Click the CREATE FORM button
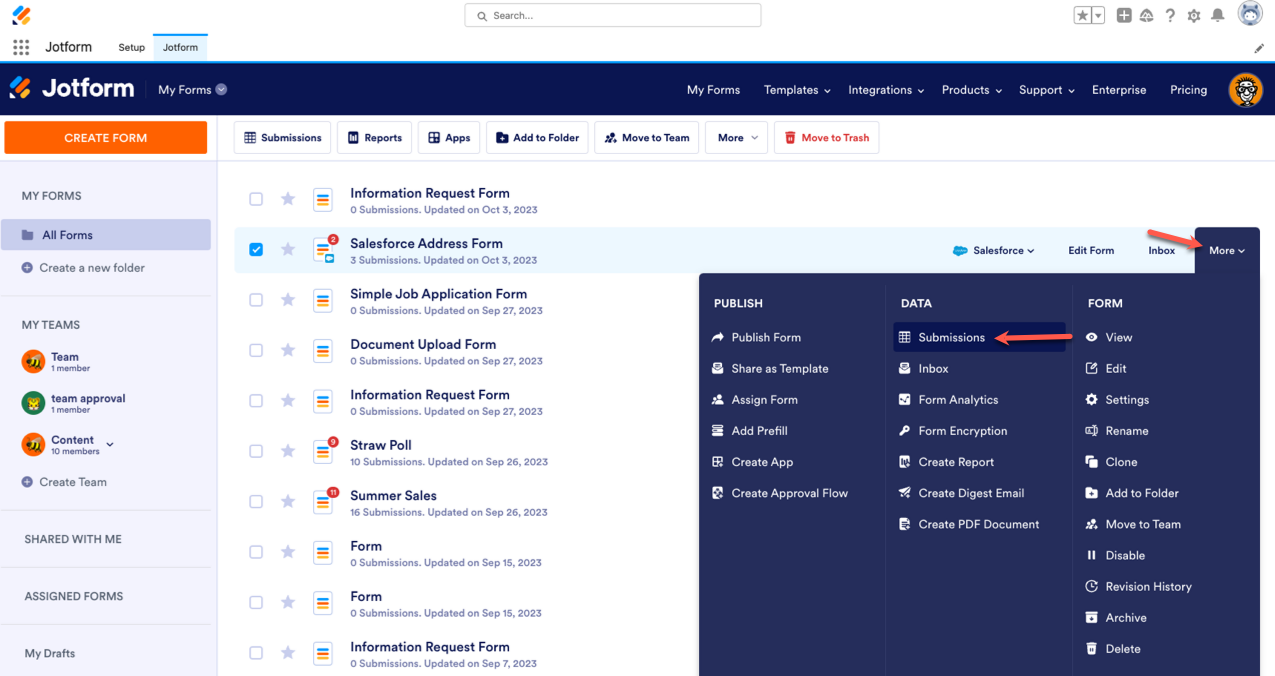Viewport: 1275px width, 676px height. coord(106,138)
